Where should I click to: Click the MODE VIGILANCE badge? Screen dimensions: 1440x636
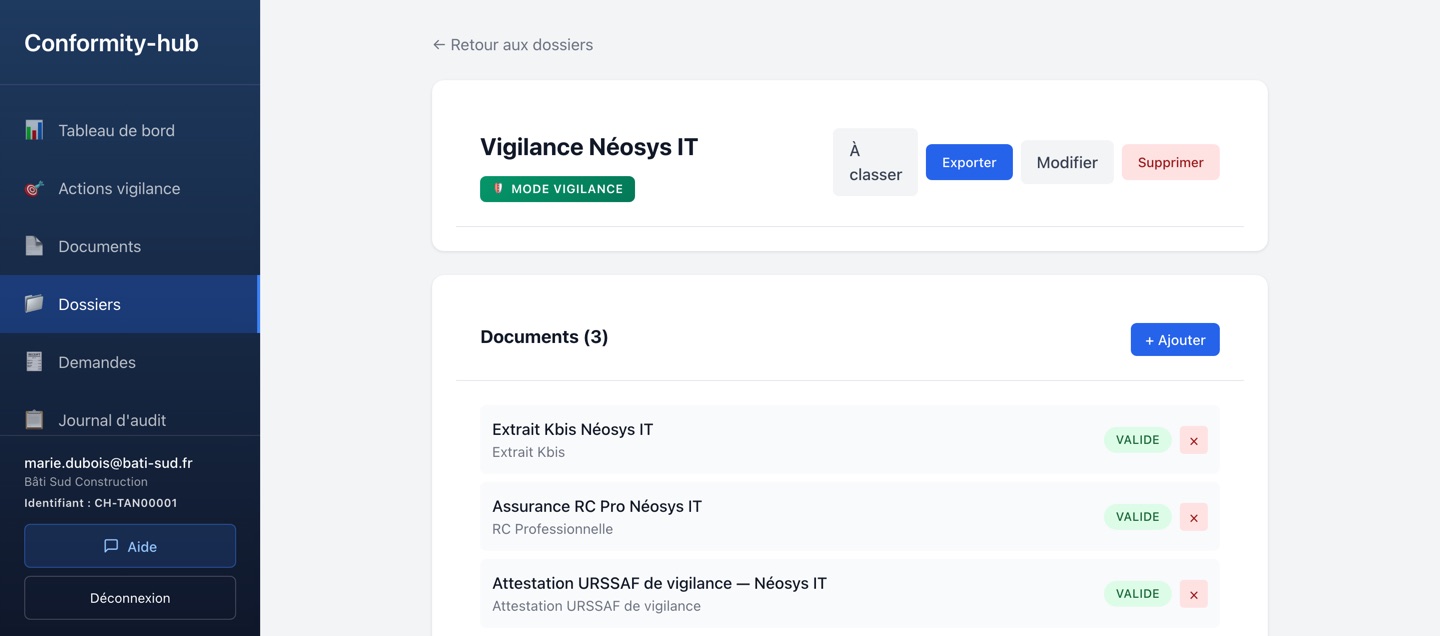[x=557, y=189]
